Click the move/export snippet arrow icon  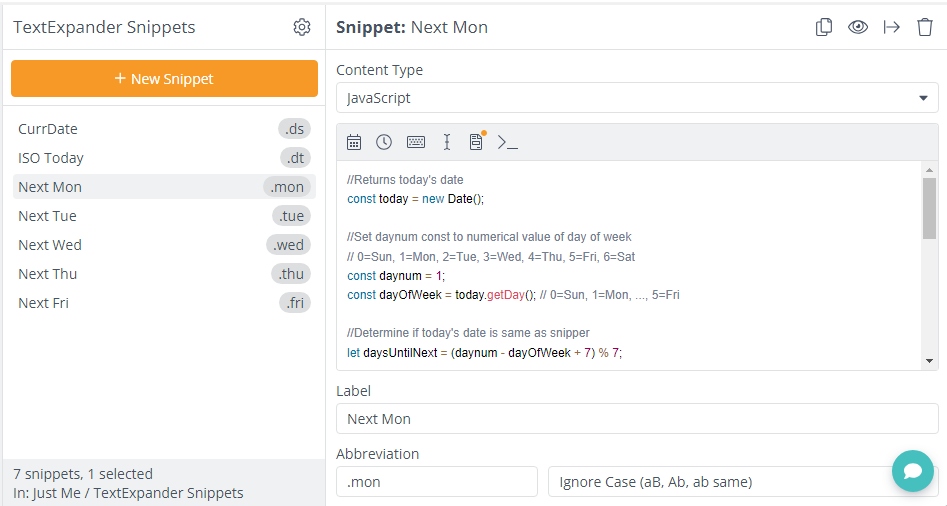892,27
